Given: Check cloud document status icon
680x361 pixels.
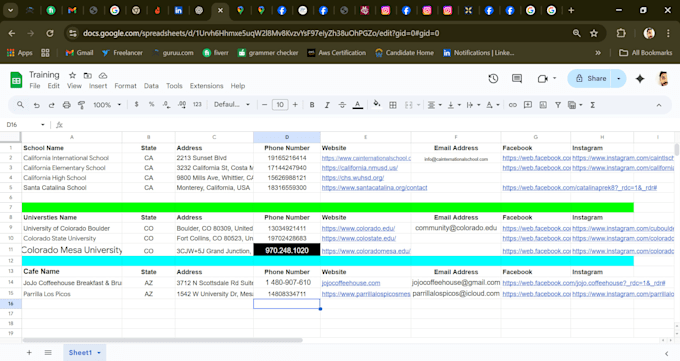Looking at the screenshot, I should point(103,75).
